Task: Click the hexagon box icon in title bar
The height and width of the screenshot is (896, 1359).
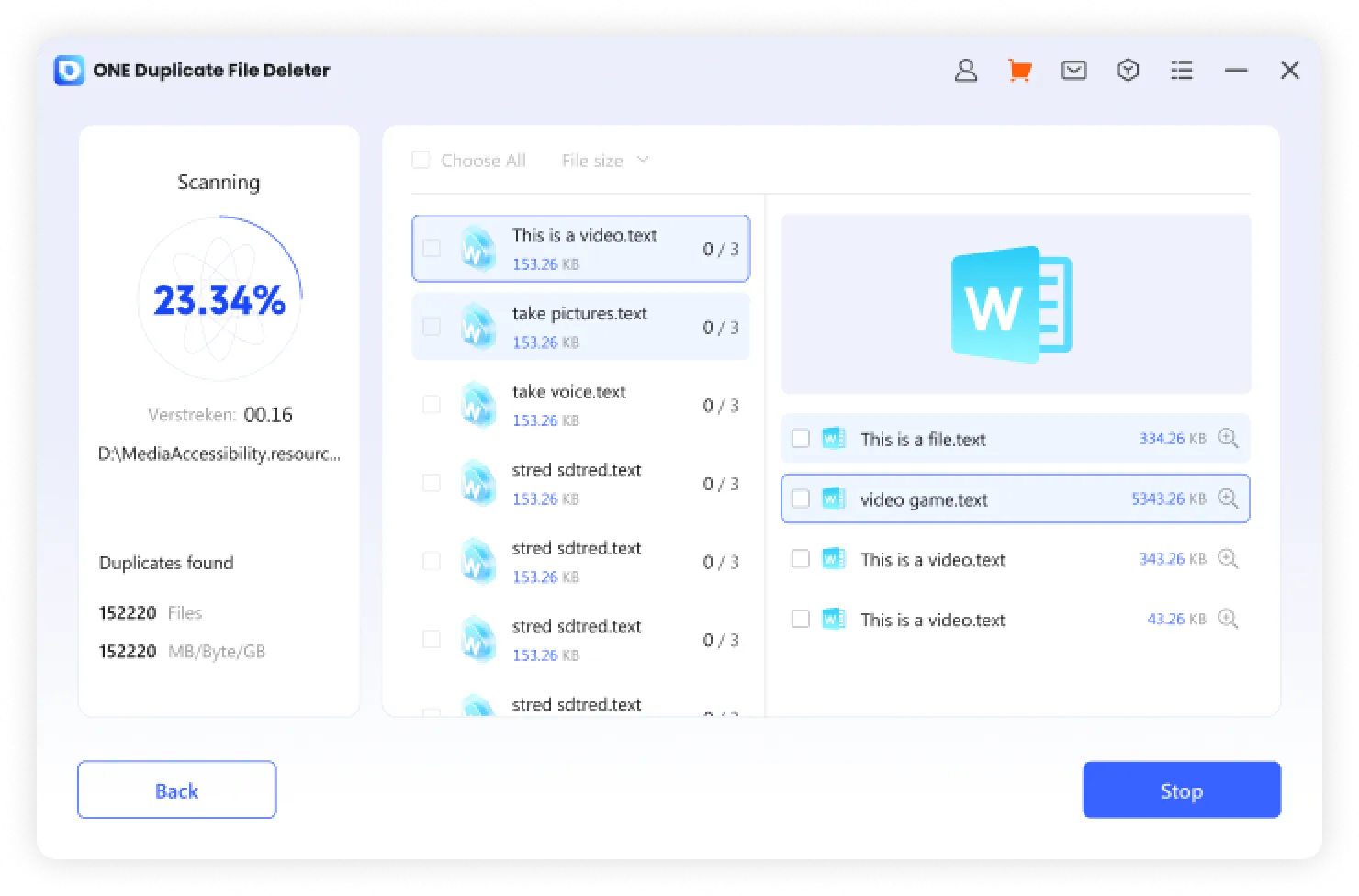Action: coord(1128,71)
